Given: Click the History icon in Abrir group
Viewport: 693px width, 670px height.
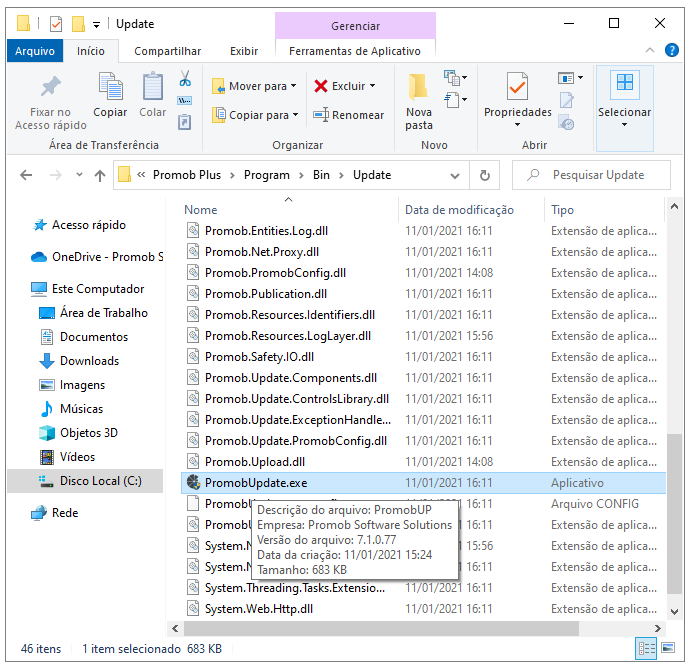Looking at the screenshot, I should point(566,123).
